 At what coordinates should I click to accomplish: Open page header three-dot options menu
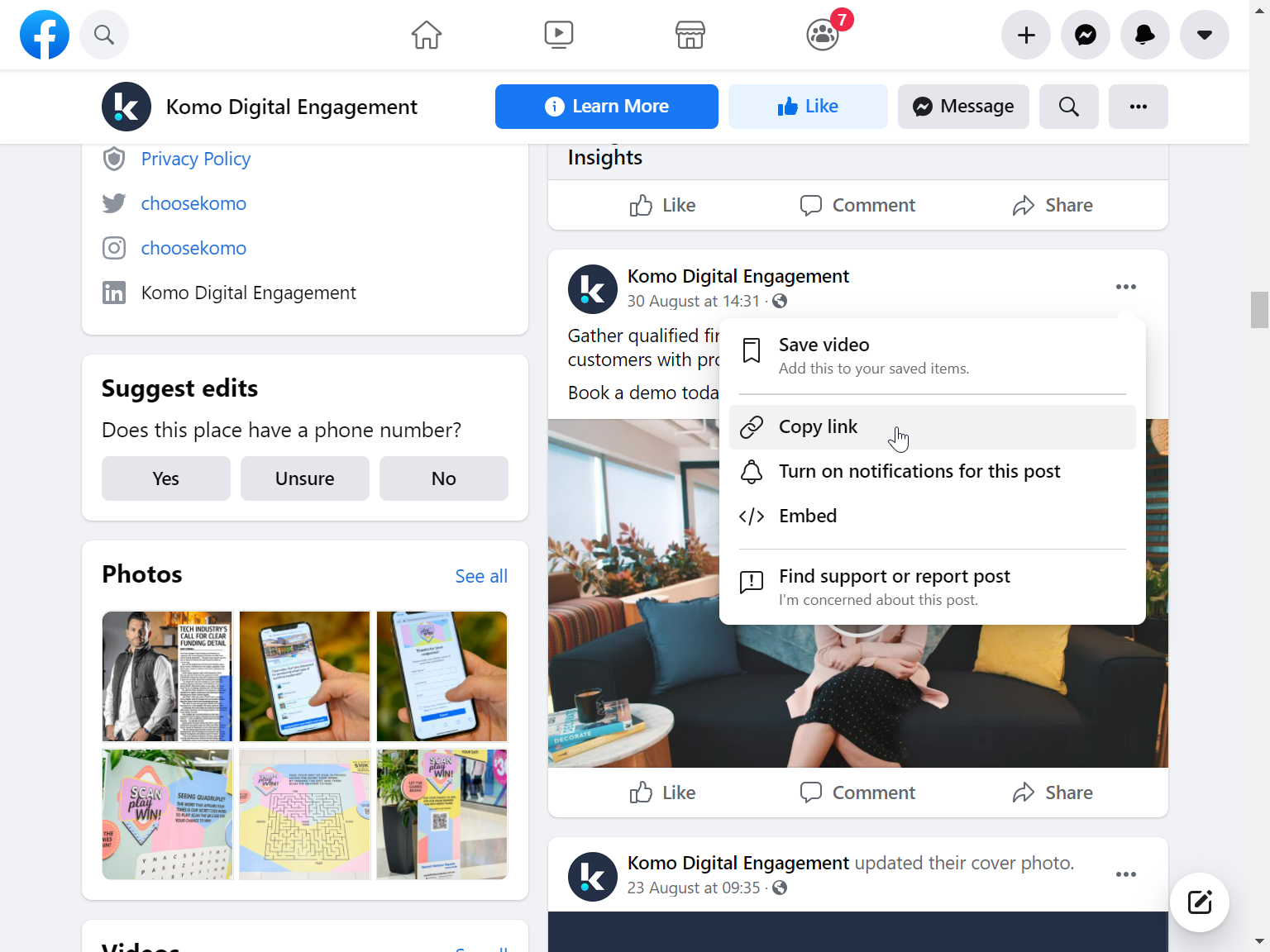point(1138,107)
